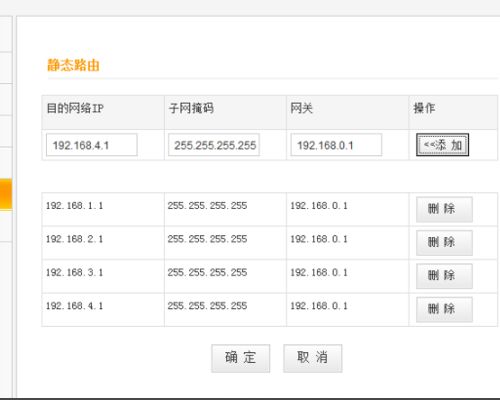
Task: Select the orange highlighted sidebar menu item
Action: point(6,194)
